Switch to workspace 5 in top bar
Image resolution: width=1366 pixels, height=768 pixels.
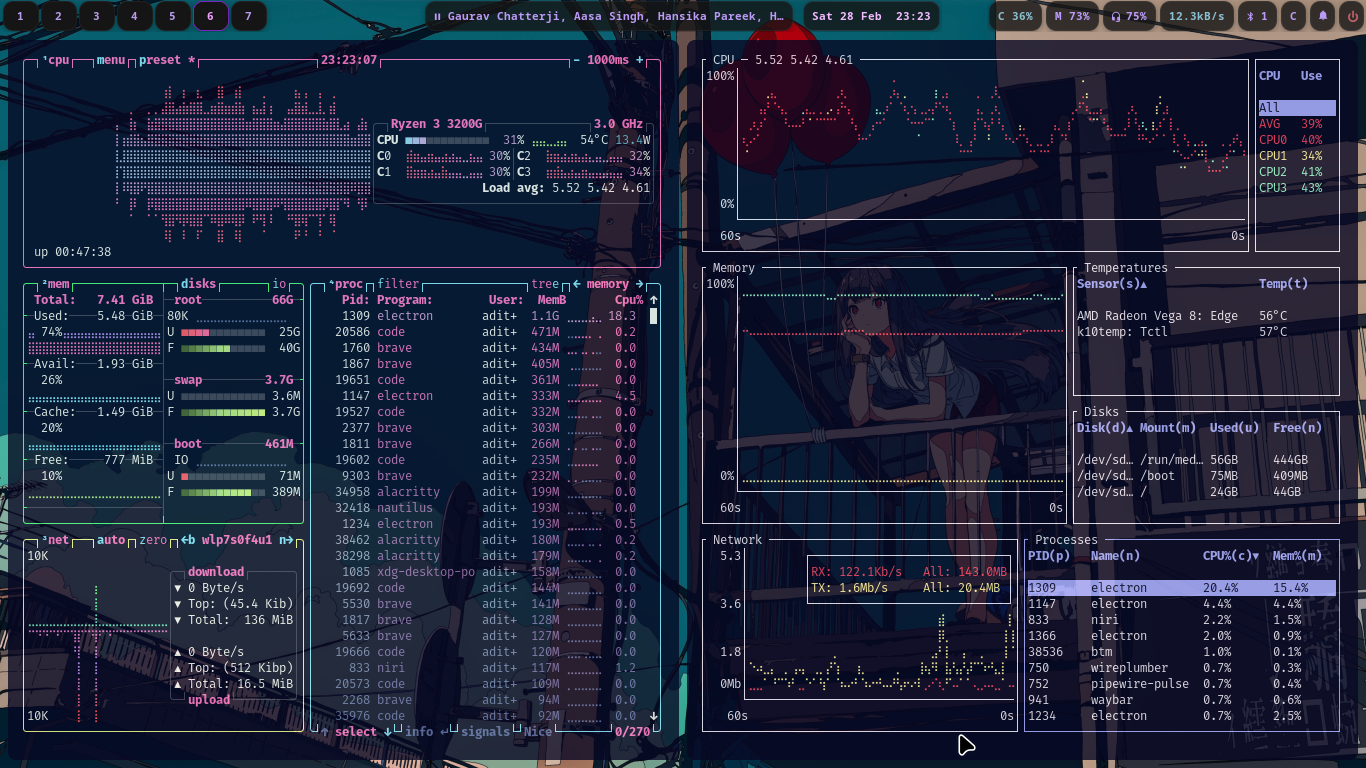[x=173, y=16]
